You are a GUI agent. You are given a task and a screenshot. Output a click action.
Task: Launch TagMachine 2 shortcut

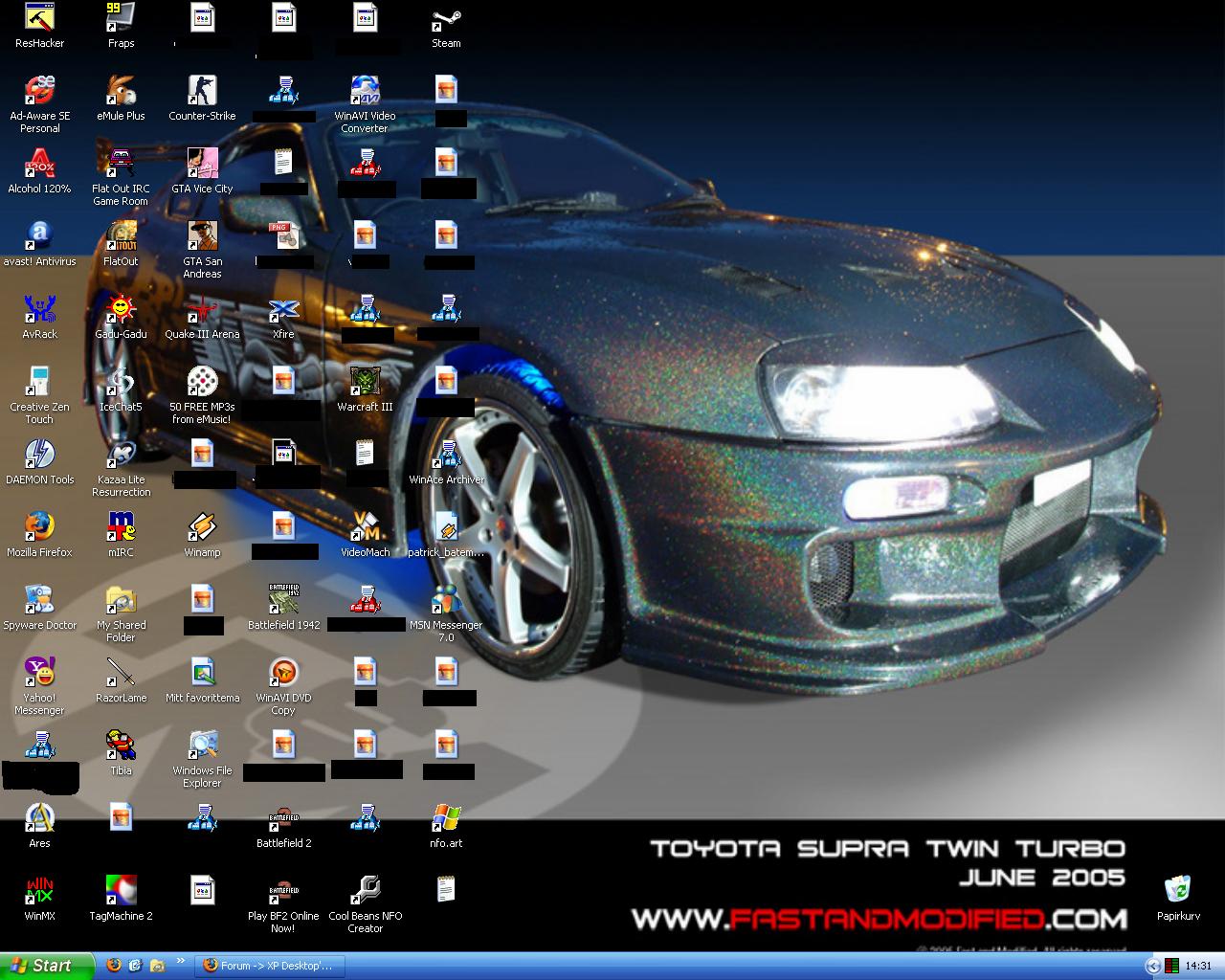121,899
